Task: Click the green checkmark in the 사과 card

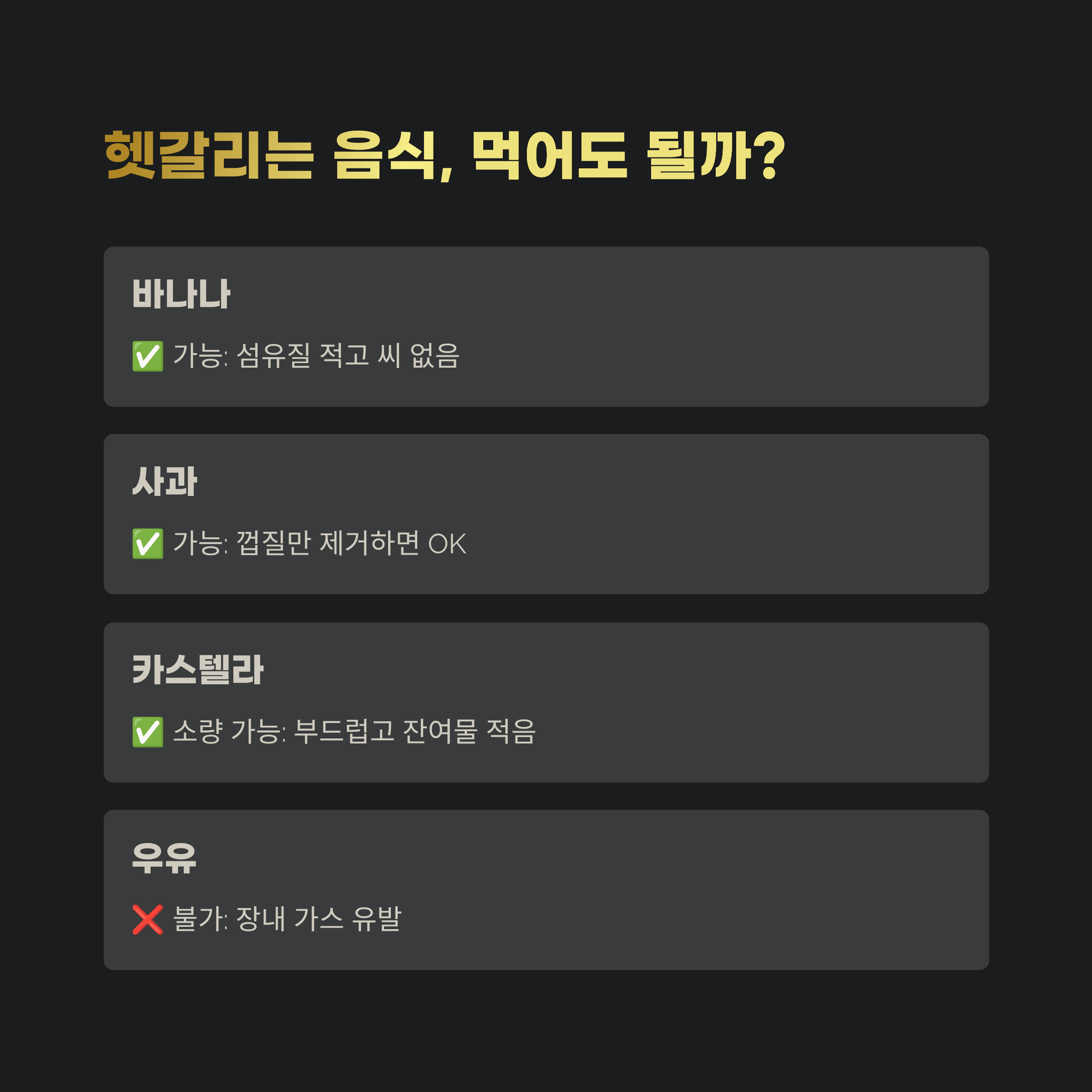Action: [147, 544]
